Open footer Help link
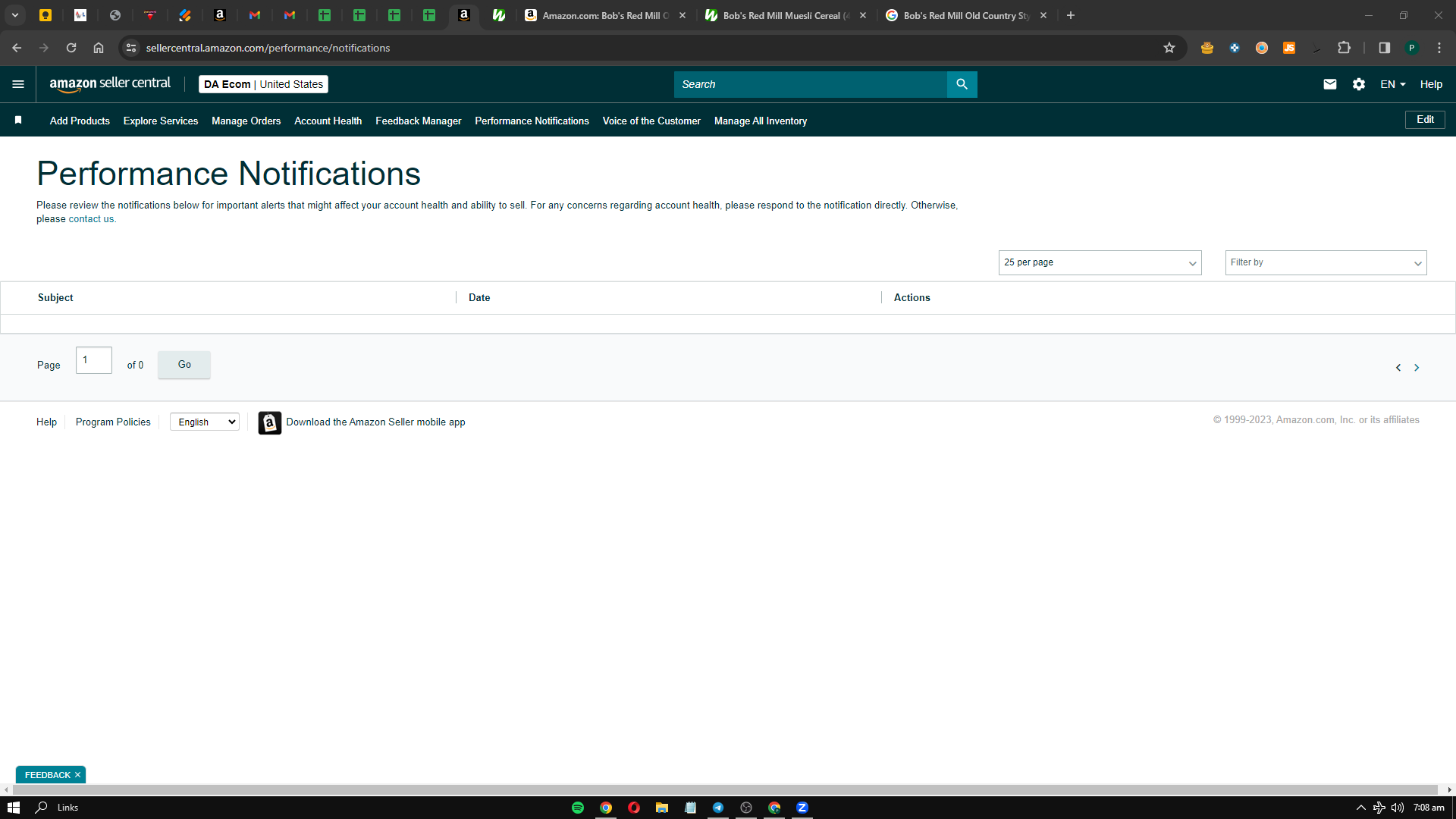The height and width of the screenshot is (819, 1456). (46, 422)
